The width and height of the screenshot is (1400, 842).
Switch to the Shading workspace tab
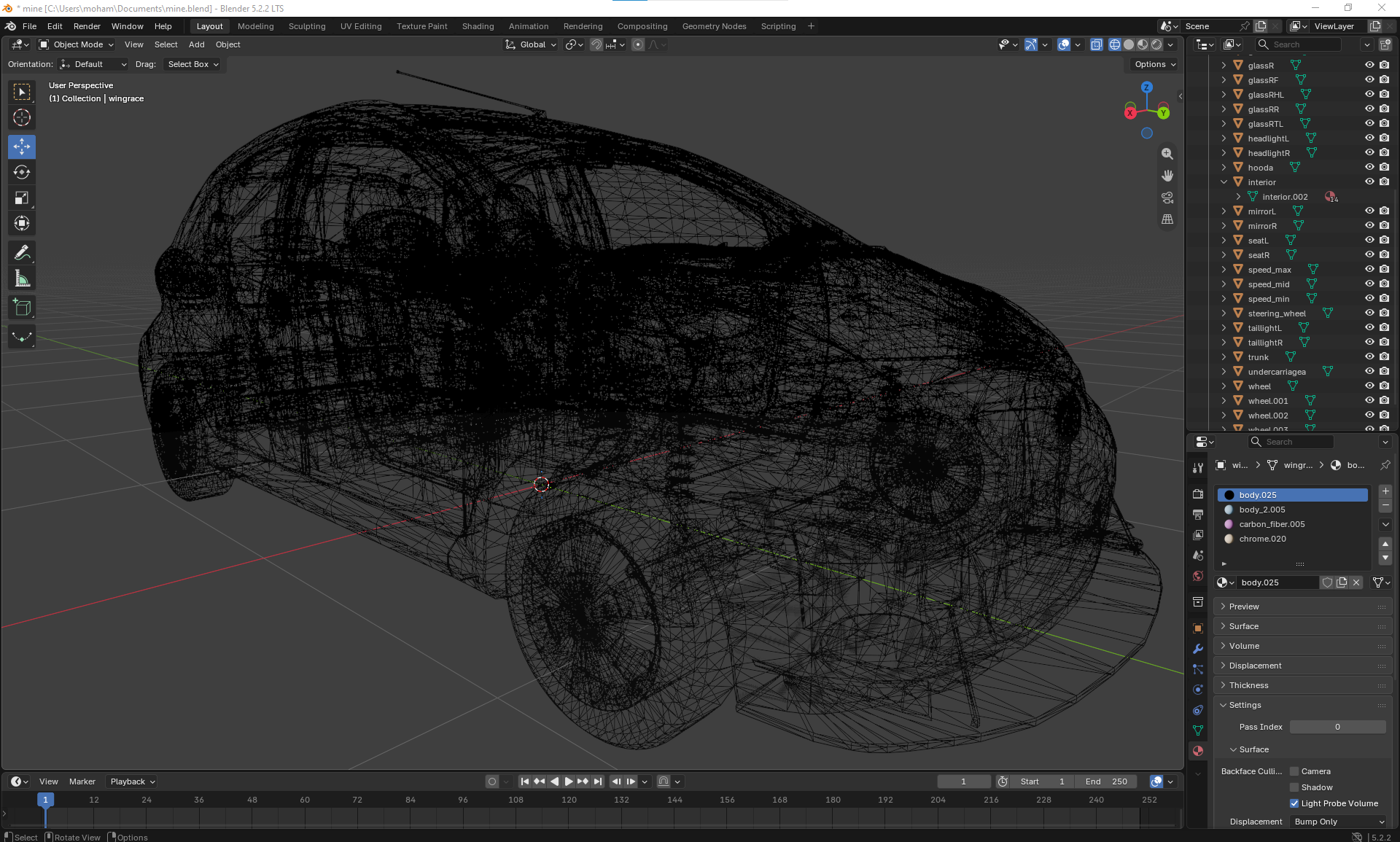point(478,26)
